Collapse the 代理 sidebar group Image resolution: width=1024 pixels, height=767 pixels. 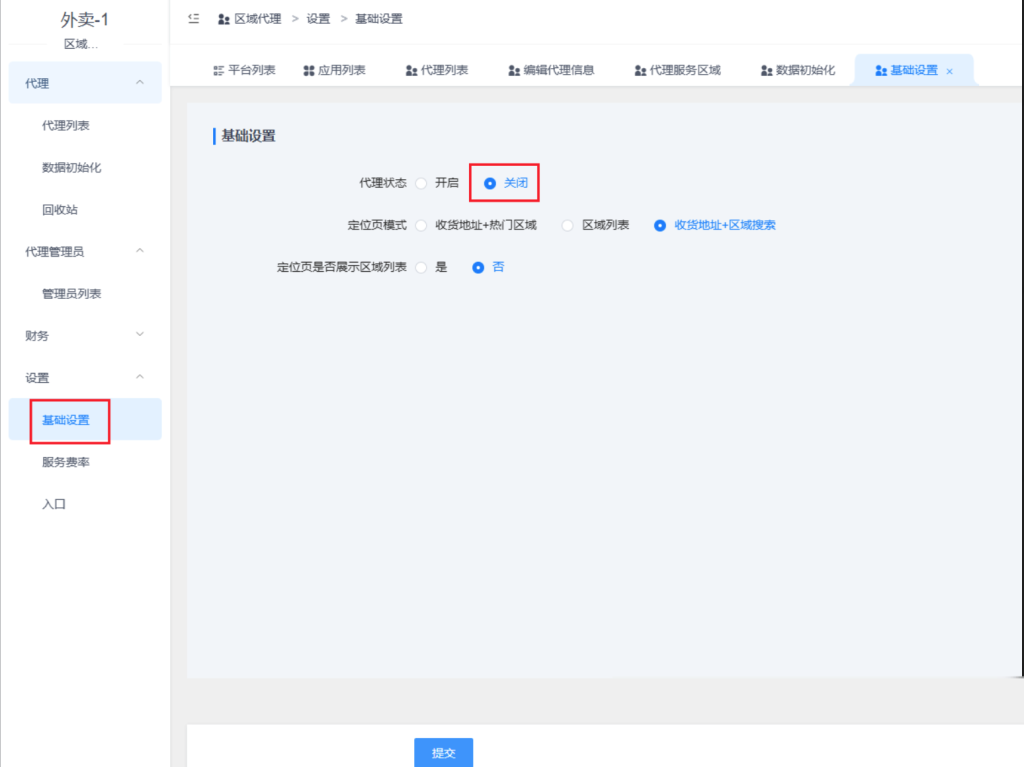140,83
